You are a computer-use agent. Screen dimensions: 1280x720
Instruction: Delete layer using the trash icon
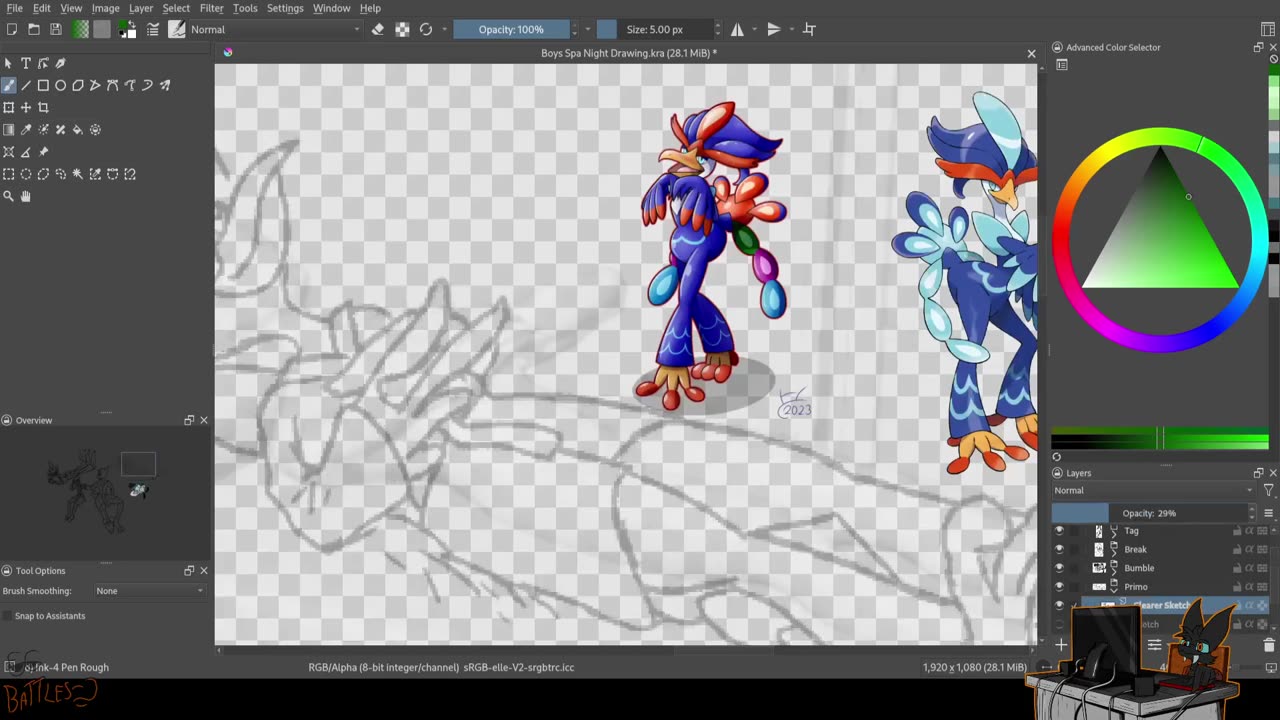coord(1269,646)
